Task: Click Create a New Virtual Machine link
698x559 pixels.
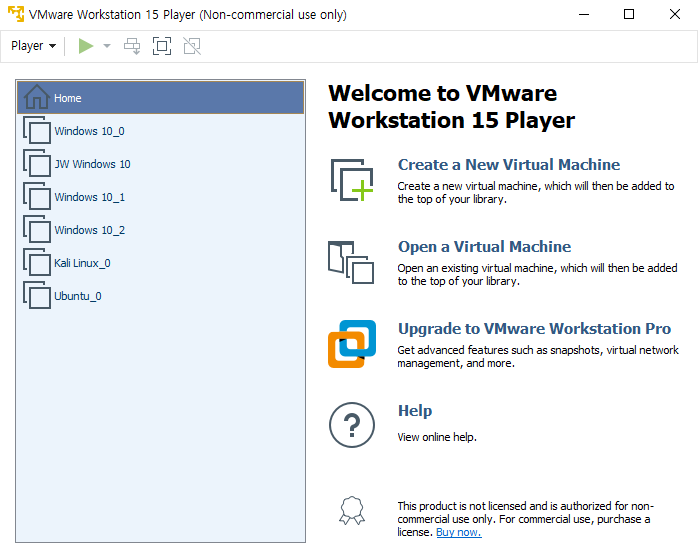Action: (x=509, y=165)
